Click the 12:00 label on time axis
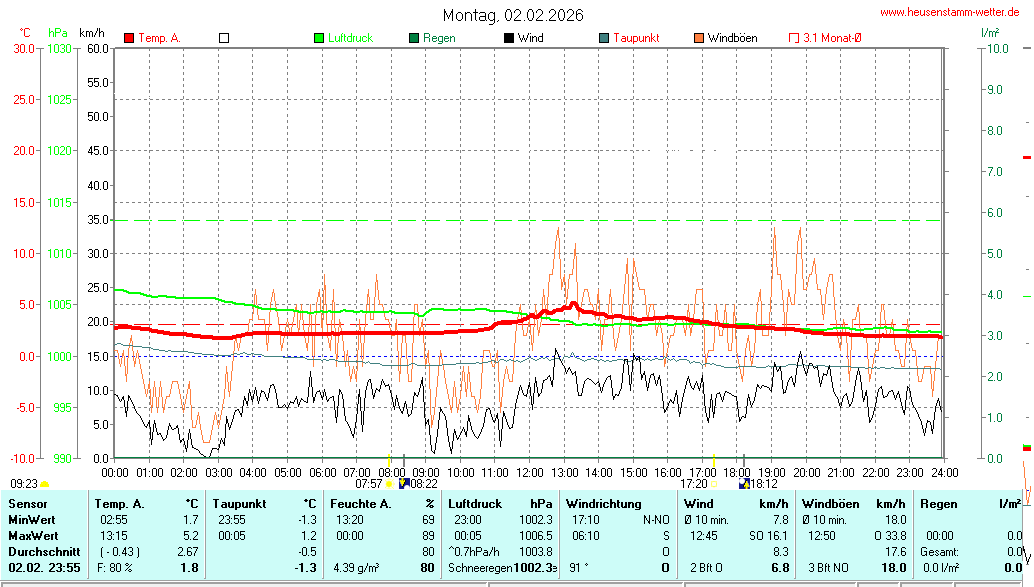This screenshot has height=587, width=1034. click(529, 471)
